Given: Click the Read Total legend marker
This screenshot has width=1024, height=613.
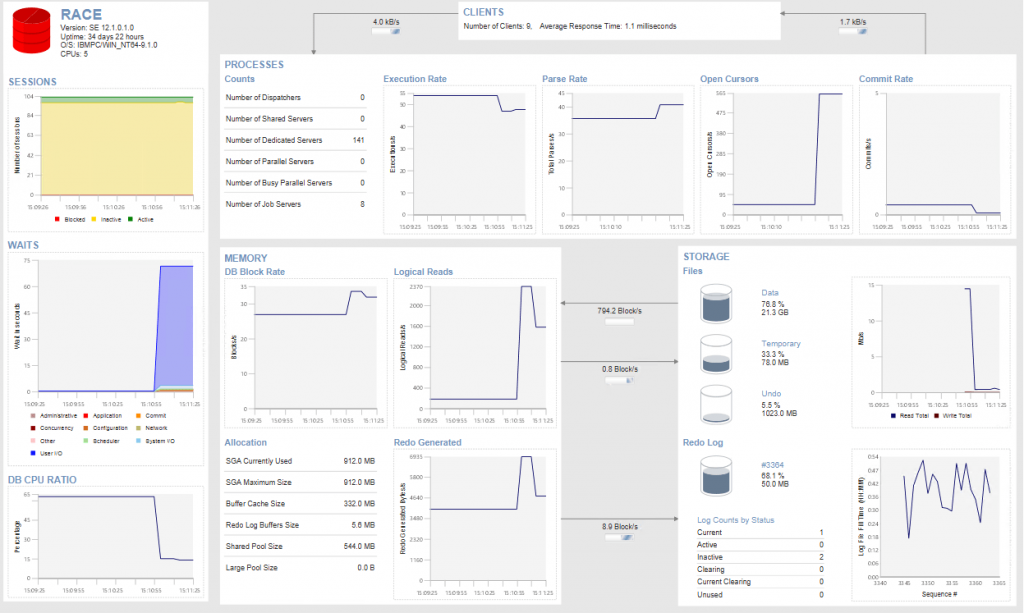Looking at the screenshot, I should (893, 416).
